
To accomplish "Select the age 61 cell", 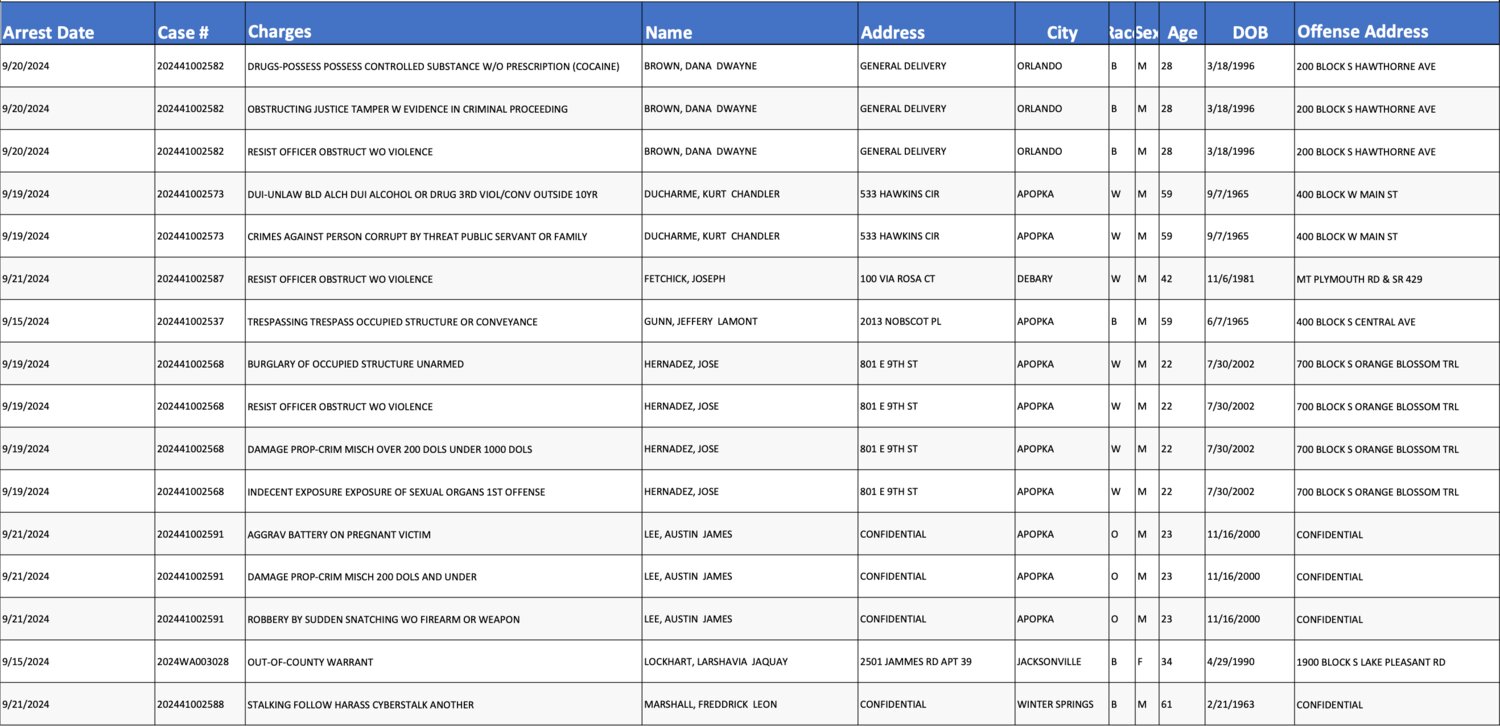I will (1182, 704).
